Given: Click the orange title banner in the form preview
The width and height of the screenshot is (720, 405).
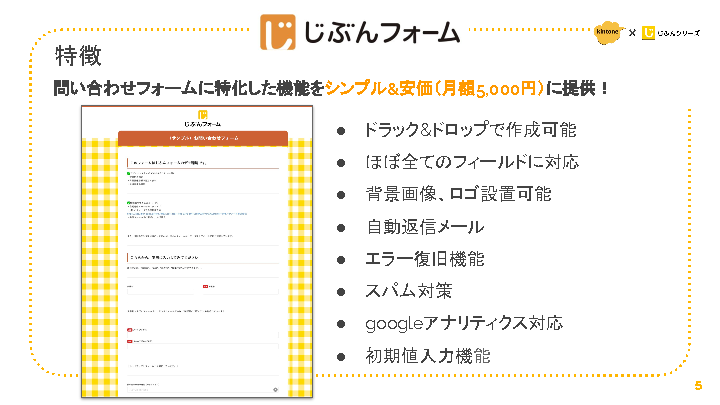Looking at the screenshot, I should point(203,137).
